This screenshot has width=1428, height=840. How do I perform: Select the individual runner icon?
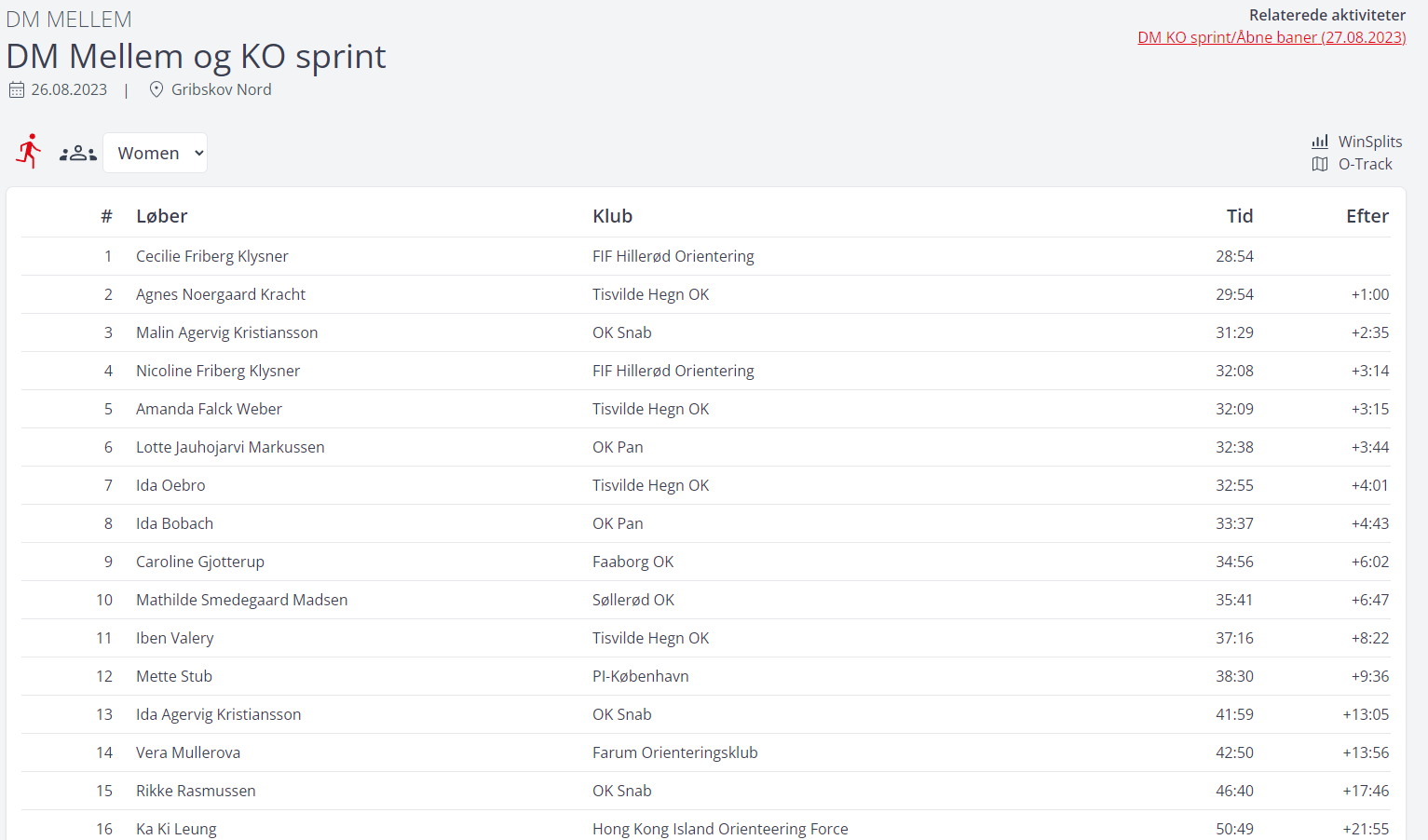tap(29, 151)
